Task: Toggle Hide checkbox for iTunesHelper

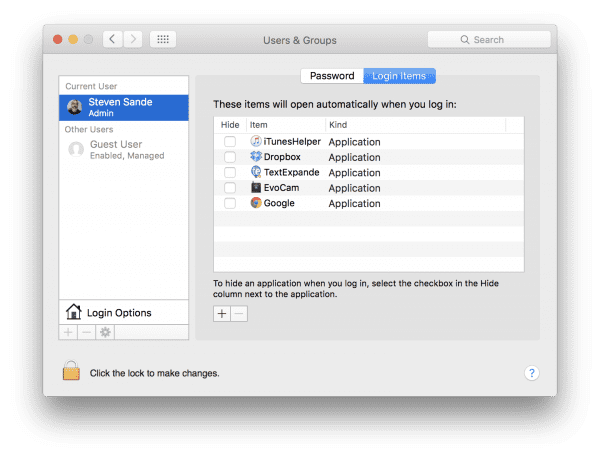Action: 230,142
